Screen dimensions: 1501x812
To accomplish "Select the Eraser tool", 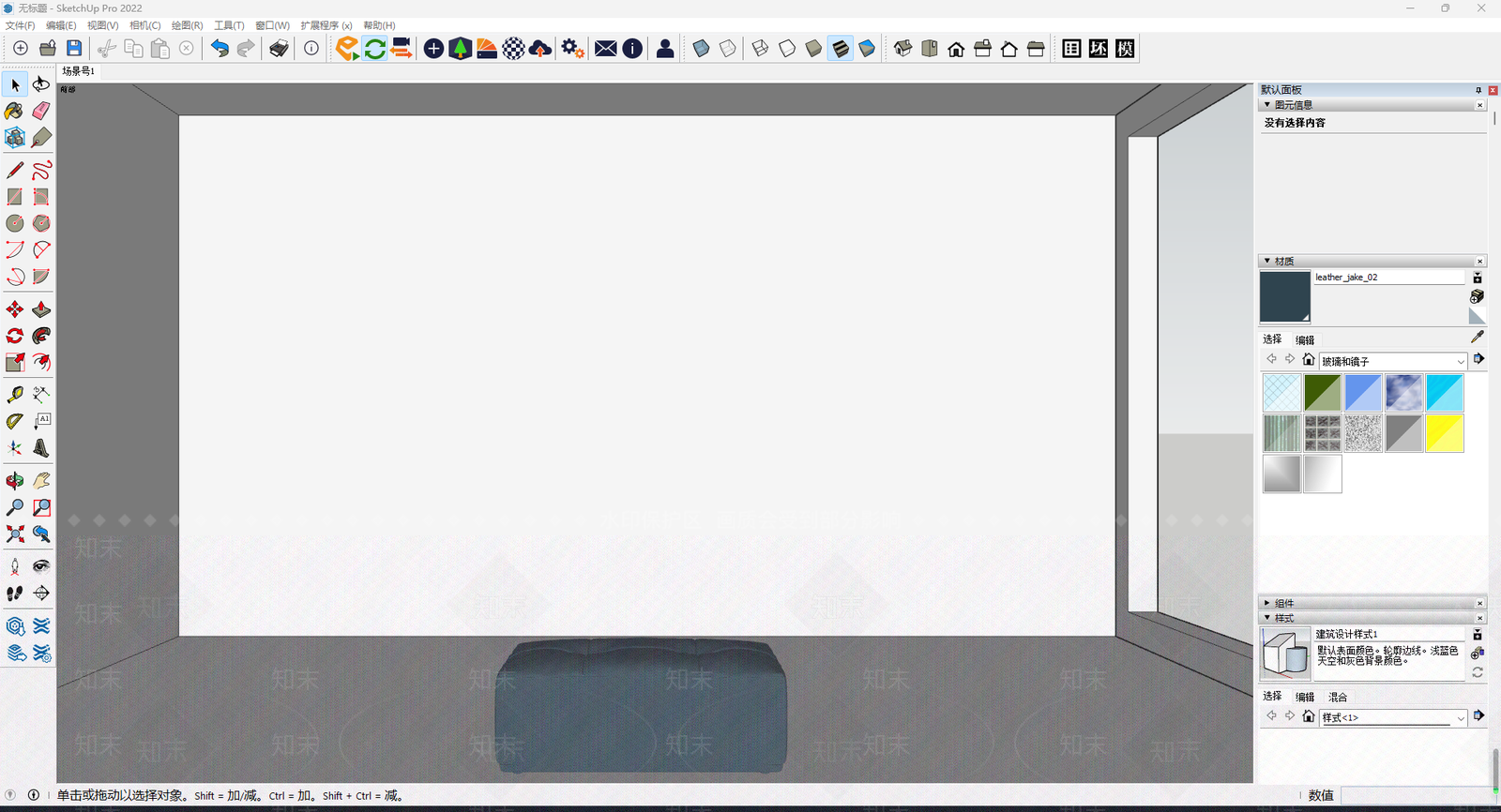I will coord(41,112).
